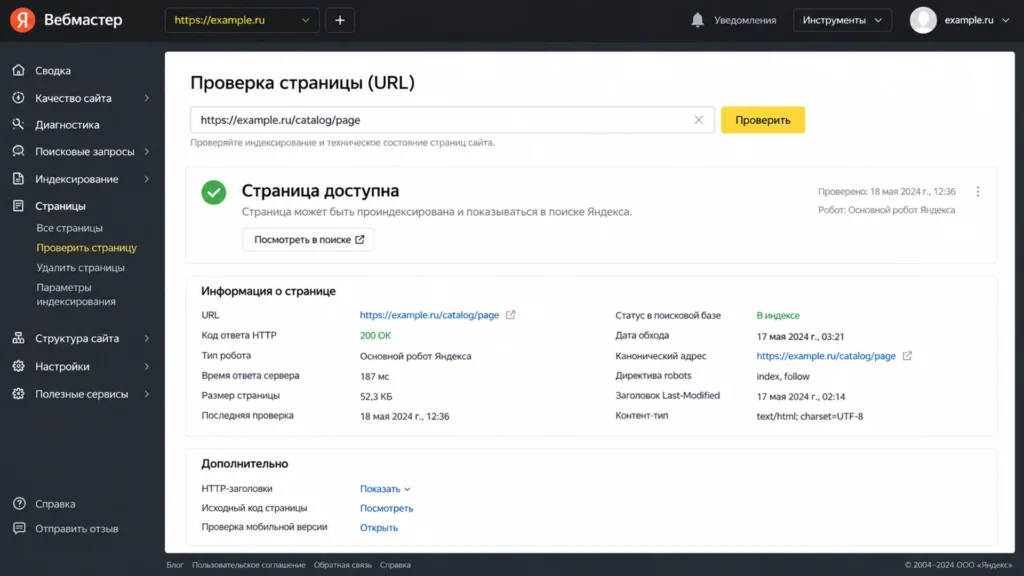Image resolution: width=1024 pixels, height=576 pixels.
Task: Click Посмотреть for Исходный код страницы
Action: 387,508
